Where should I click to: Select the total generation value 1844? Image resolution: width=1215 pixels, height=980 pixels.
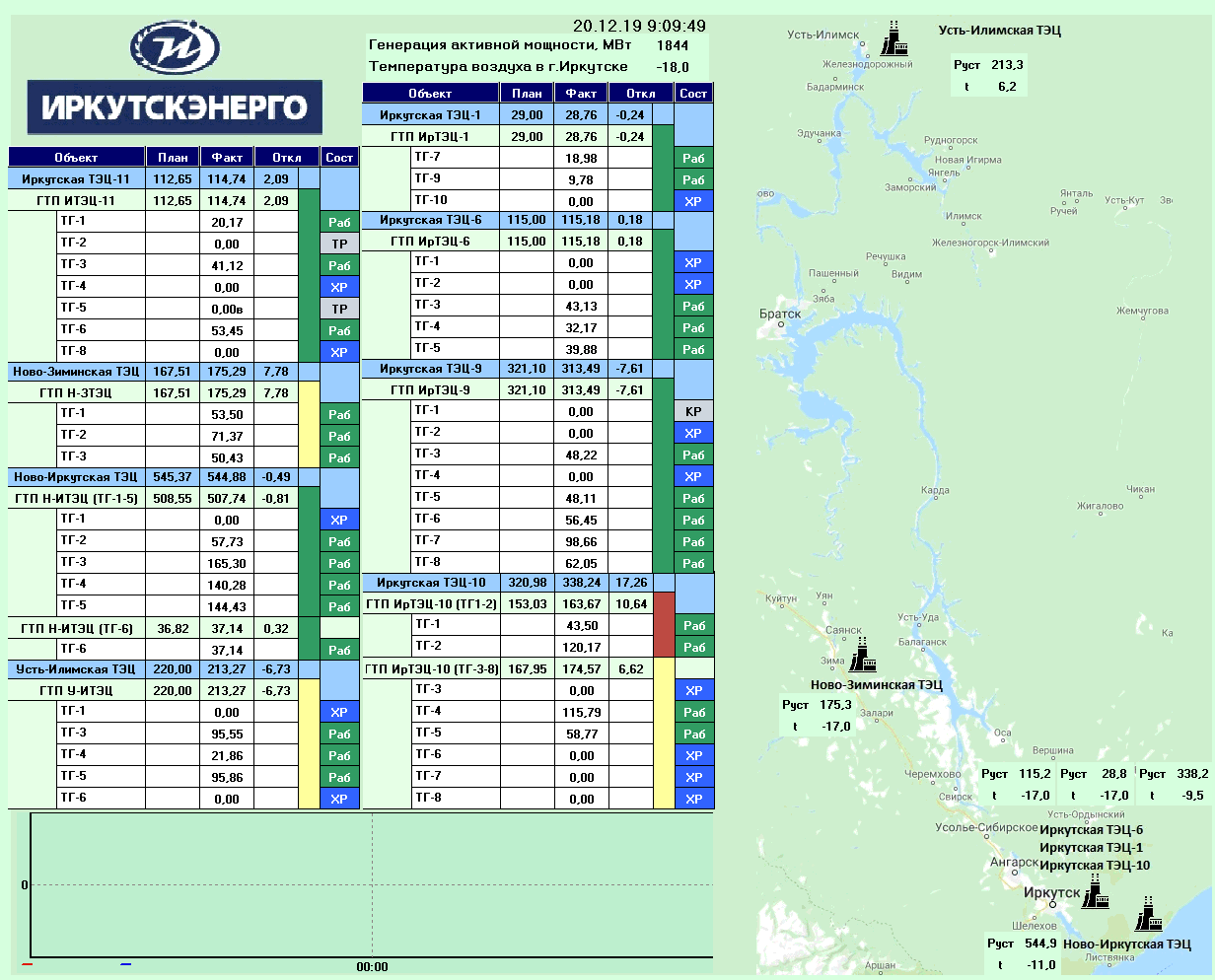[673, 45]
